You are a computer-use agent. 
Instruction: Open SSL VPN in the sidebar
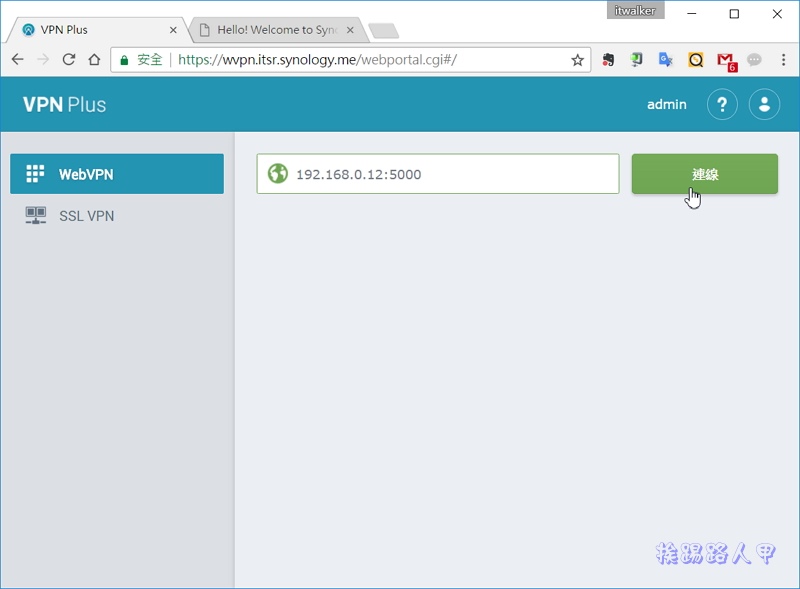pos(117,216)
